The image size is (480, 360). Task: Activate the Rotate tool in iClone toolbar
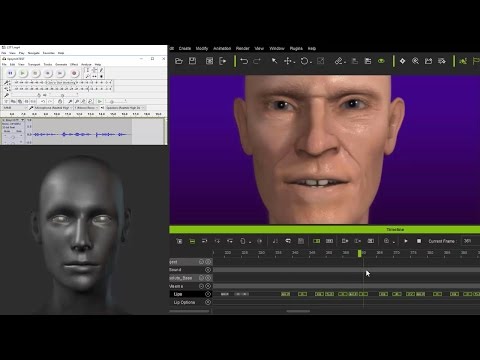(x=304, y=61)
